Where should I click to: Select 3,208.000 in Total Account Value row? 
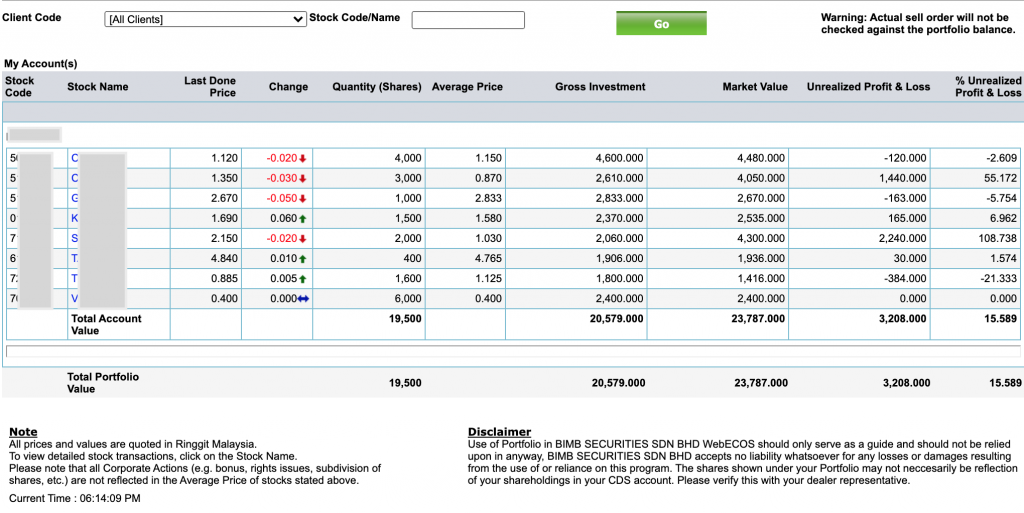click(902, 319)
